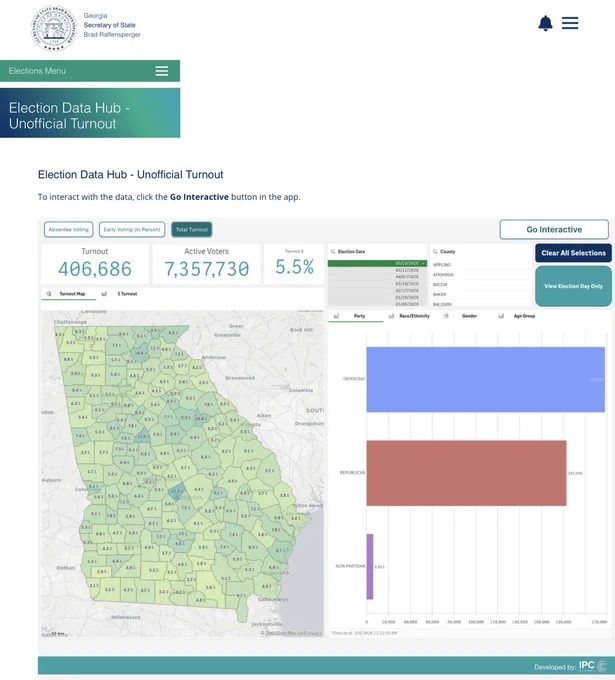Viewport: 615px width, 680px height.
Task: Click the blue DEMOCRAT bar
Action: [x=485, y=379]
